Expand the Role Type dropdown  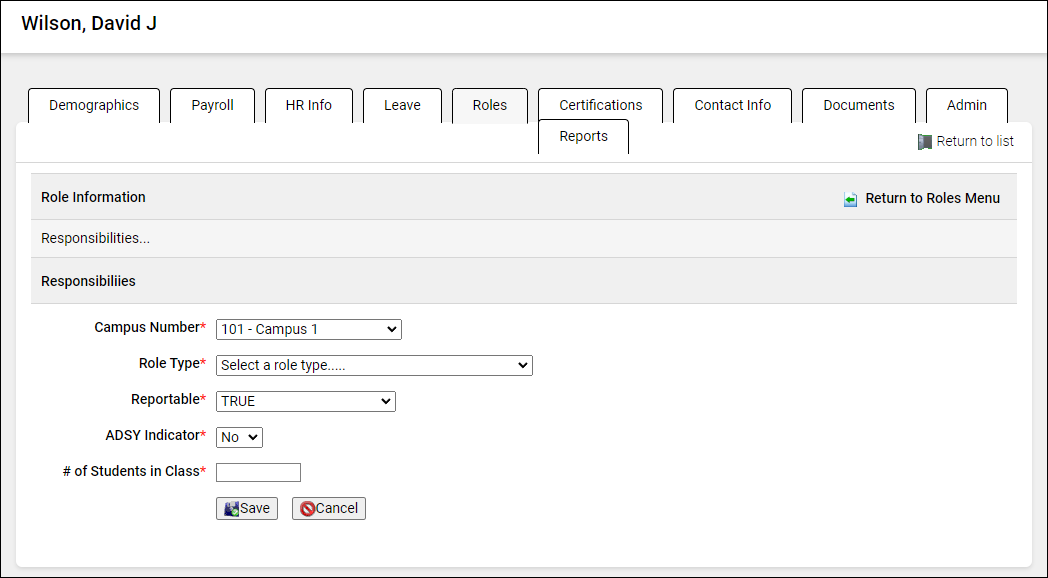tap(374, 365)
